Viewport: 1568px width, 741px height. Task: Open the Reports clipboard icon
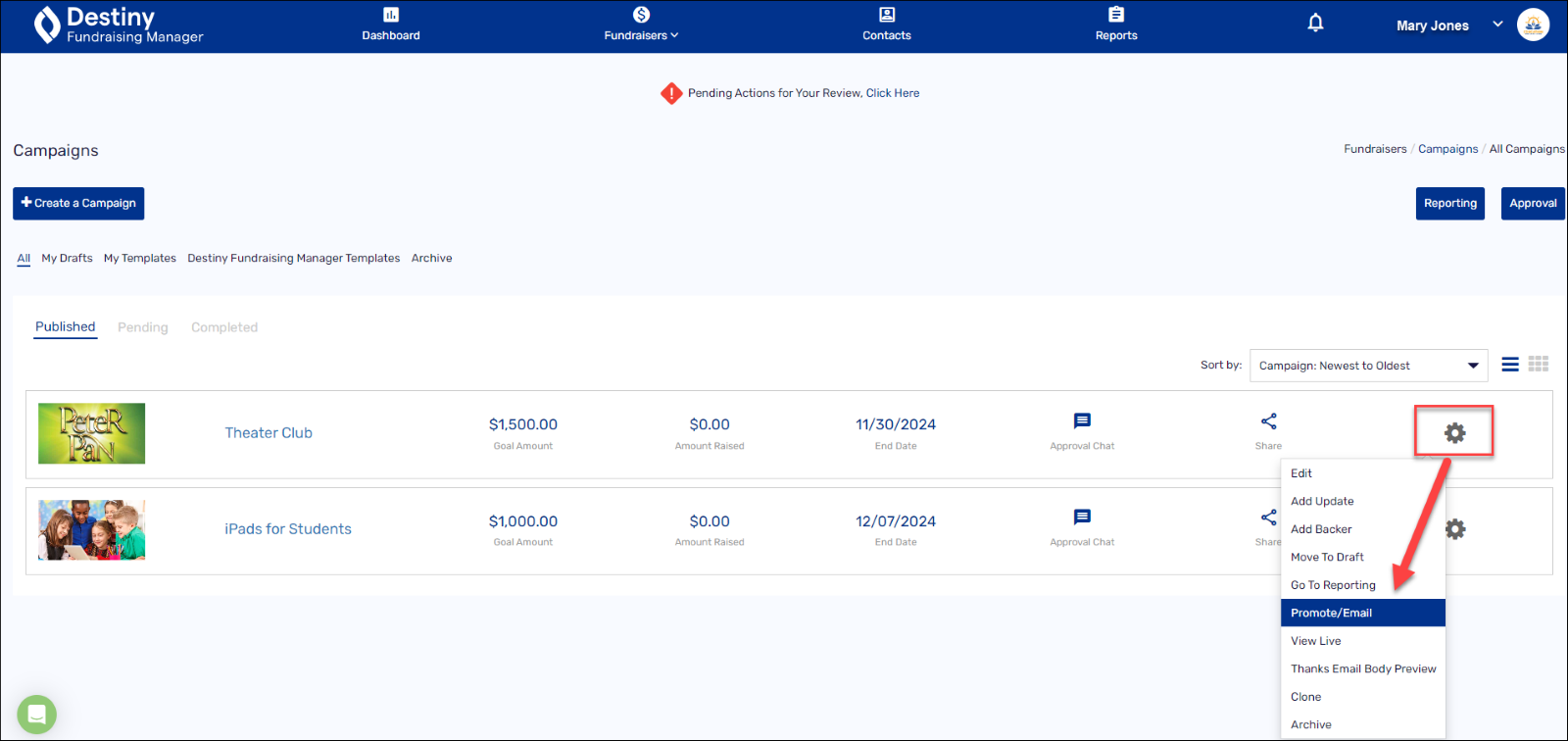(x=1116, y=15)
